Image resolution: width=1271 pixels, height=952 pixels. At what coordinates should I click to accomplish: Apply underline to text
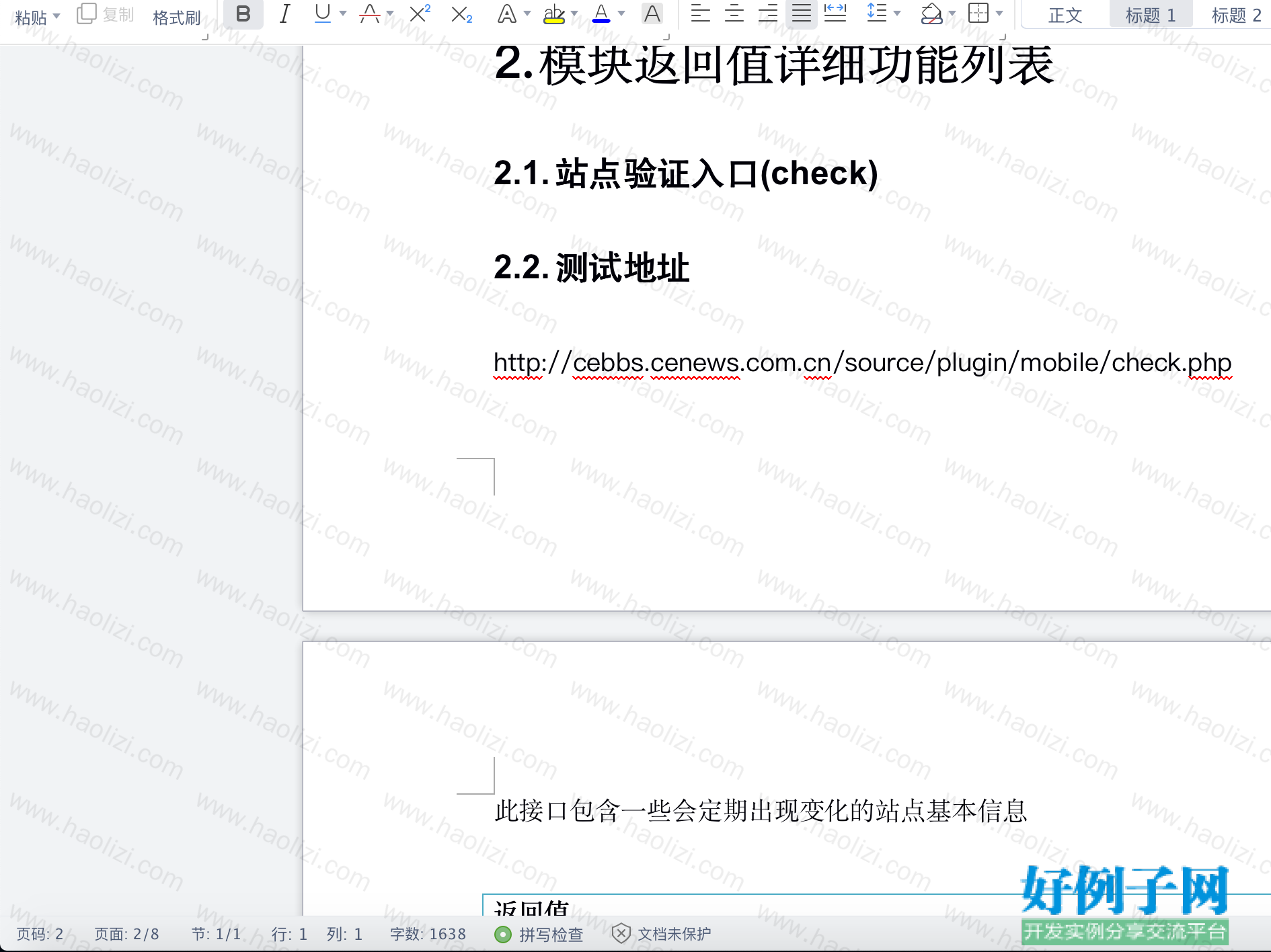323,13
